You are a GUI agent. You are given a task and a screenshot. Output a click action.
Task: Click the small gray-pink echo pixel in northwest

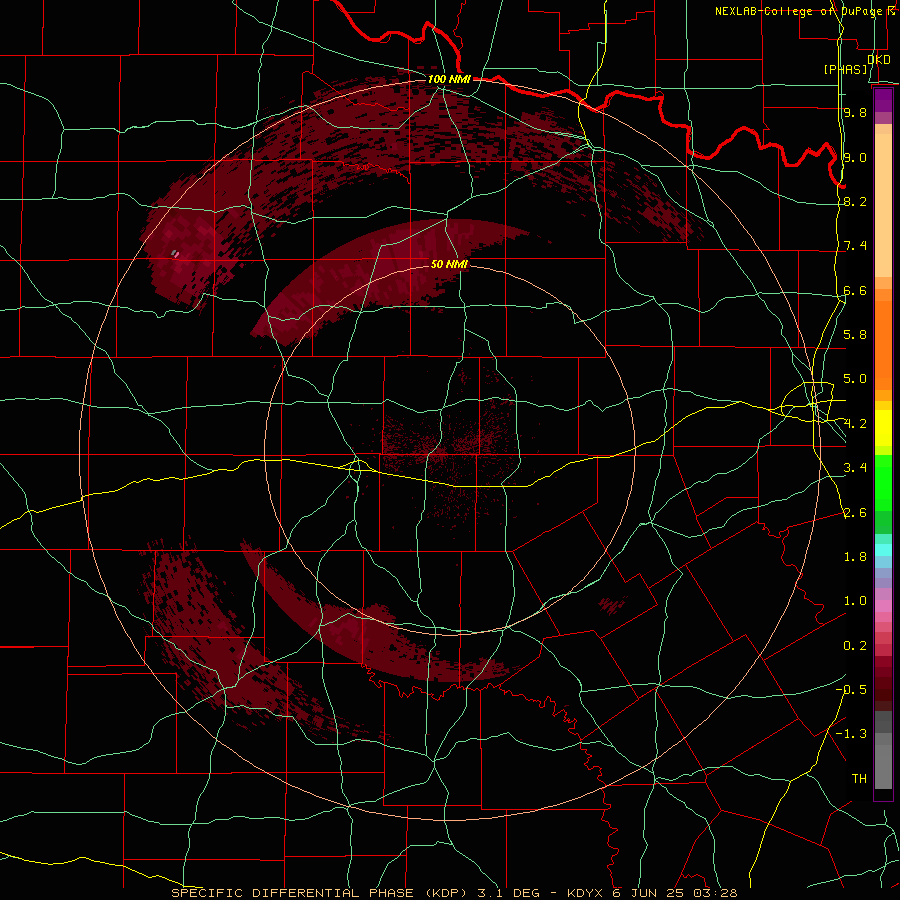tap(176, 253)
